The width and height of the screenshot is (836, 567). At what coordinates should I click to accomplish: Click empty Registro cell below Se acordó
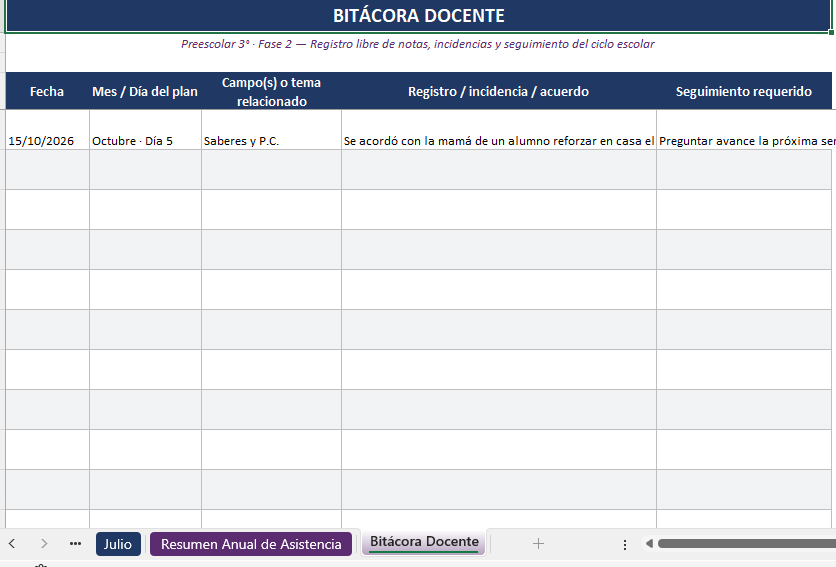point(499,170)
